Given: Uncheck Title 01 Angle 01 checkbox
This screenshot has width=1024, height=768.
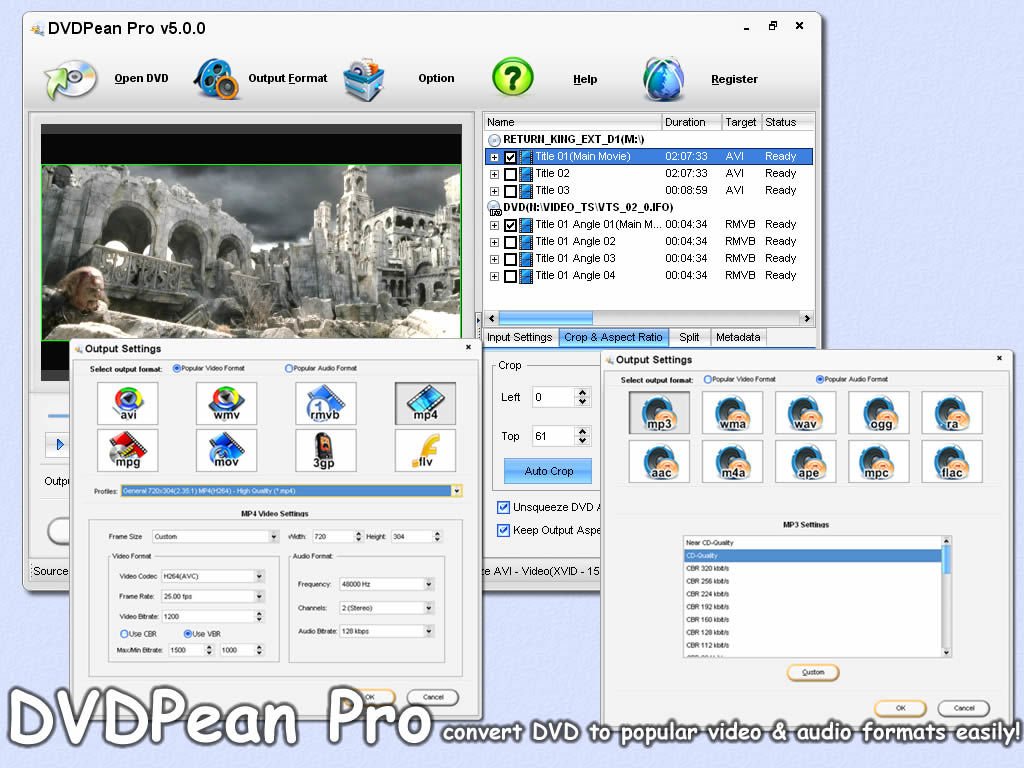Looking at the screenshot, I should point(510,225).
